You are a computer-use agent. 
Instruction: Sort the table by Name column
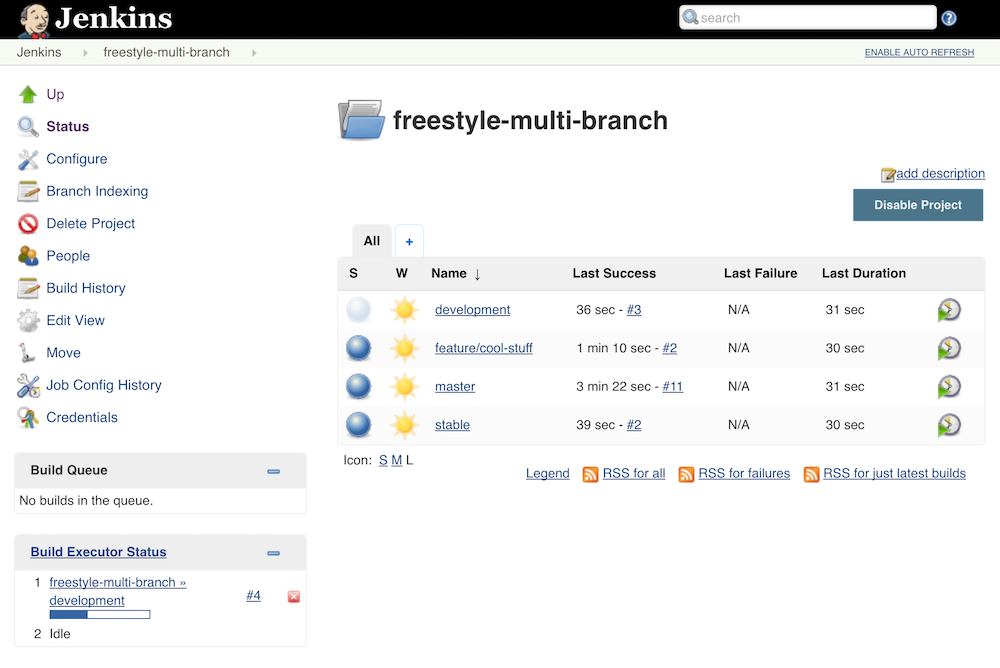pos(455,274)
